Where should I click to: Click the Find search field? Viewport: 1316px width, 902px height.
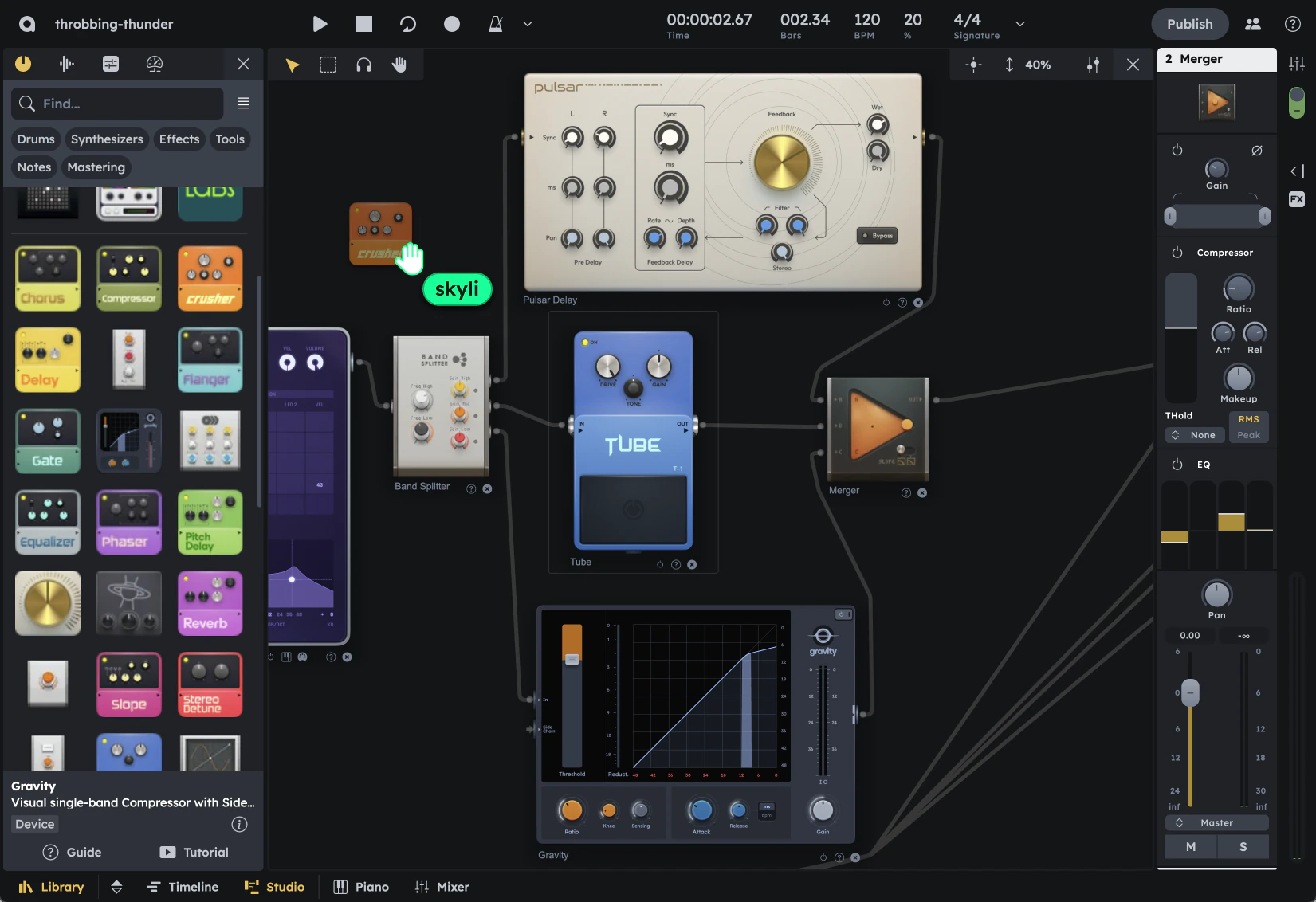tap(116, 104)
